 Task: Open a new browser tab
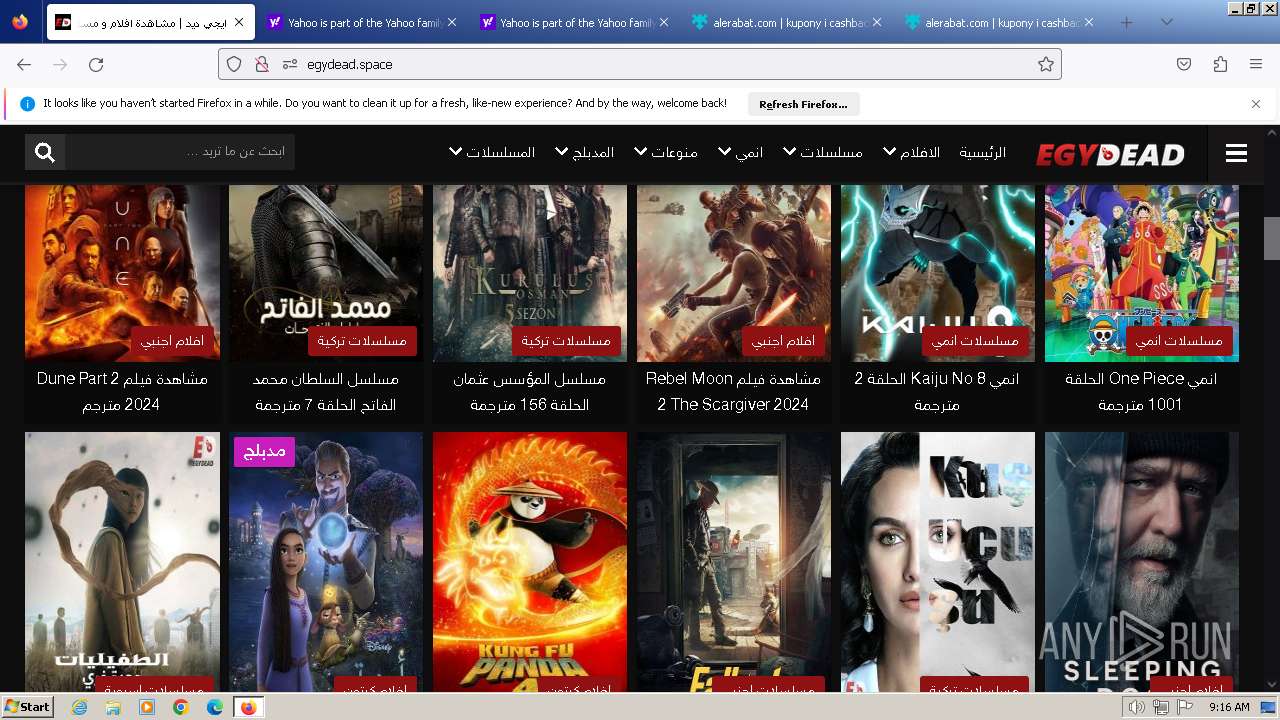pos(1127,22)
